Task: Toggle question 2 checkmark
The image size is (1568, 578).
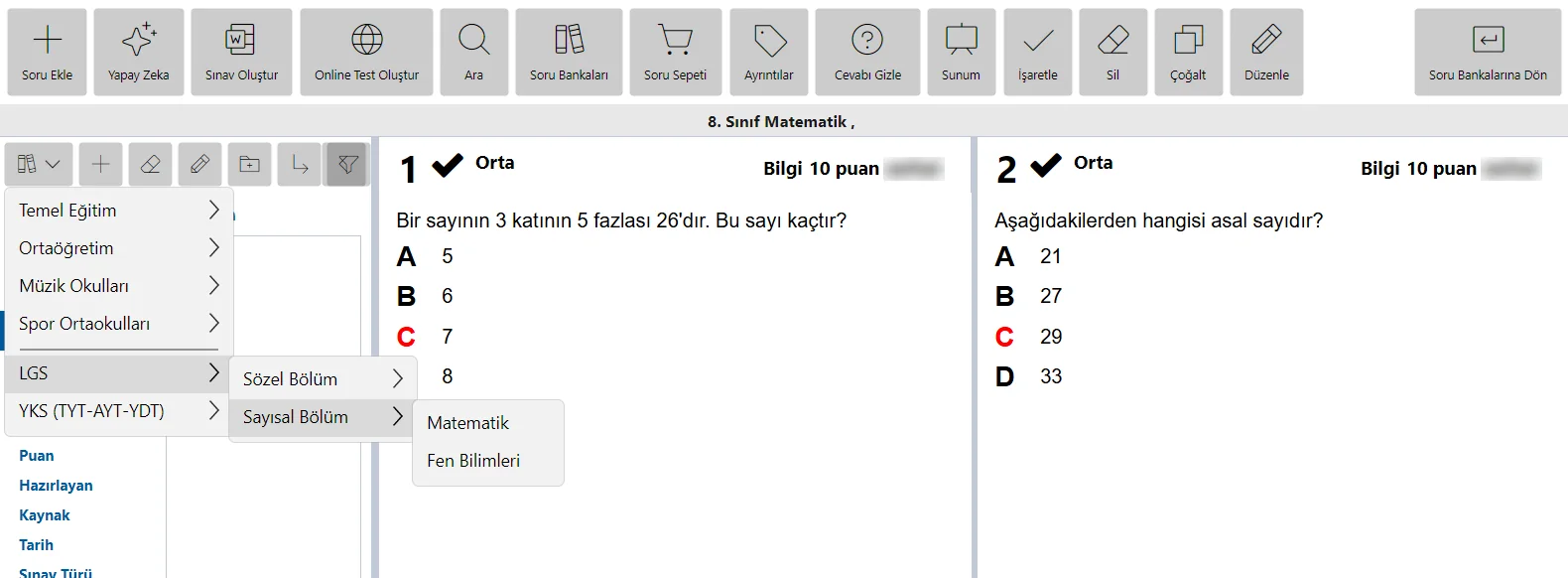Action: 1046,165
